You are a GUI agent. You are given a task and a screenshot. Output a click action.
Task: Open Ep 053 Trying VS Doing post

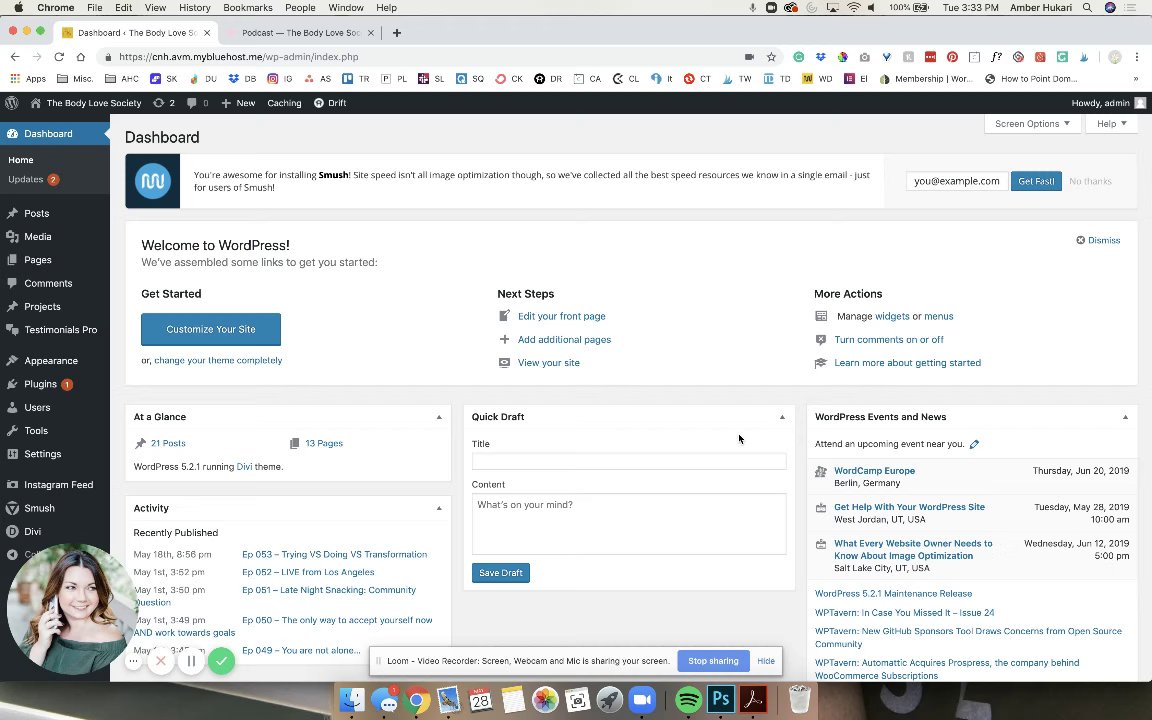click(x=334, y=555)
